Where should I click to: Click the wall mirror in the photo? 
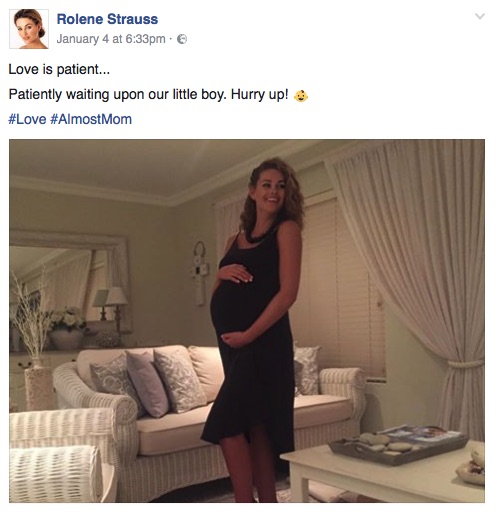[x=68, y=283]
